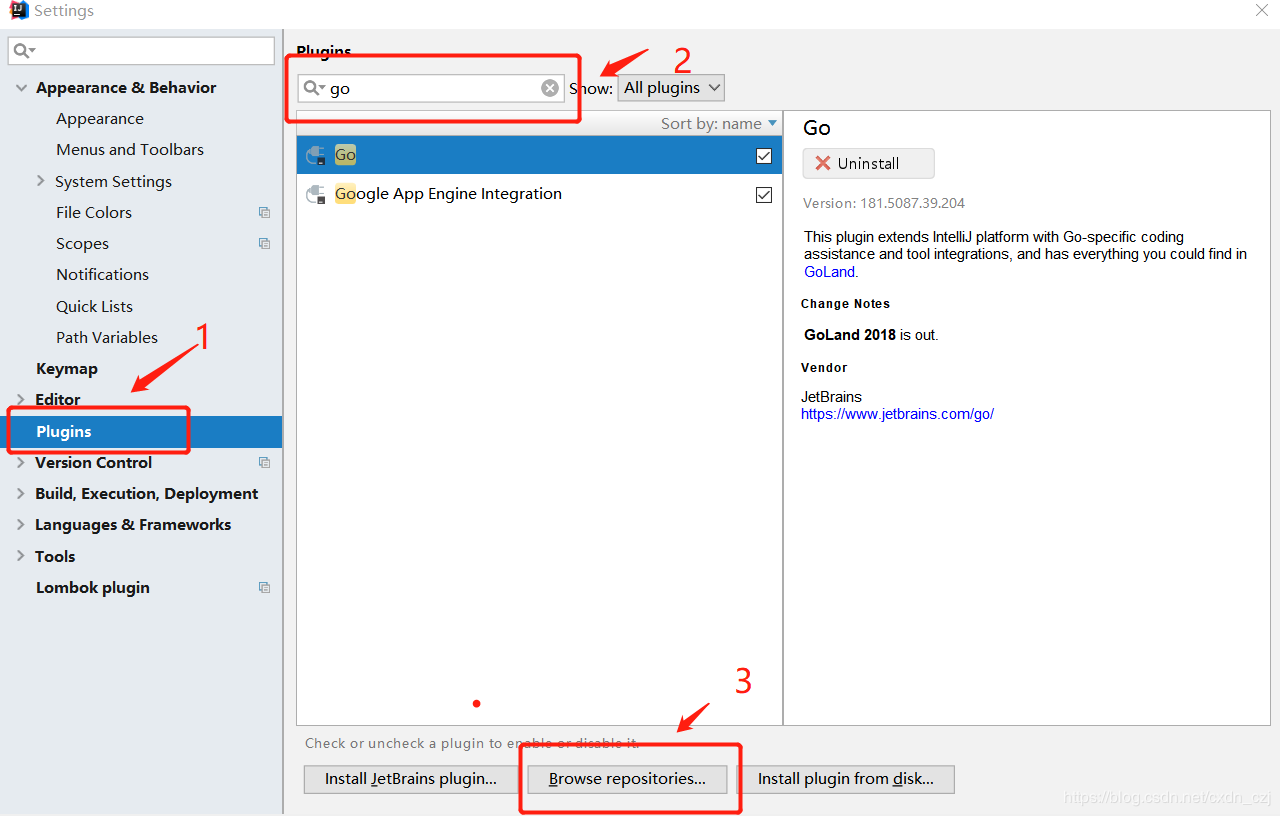Click the IntelliJ IDEA logo in title bar
Image resolution: width=1280 pixels, height=816 pixels.
point(18,11)
